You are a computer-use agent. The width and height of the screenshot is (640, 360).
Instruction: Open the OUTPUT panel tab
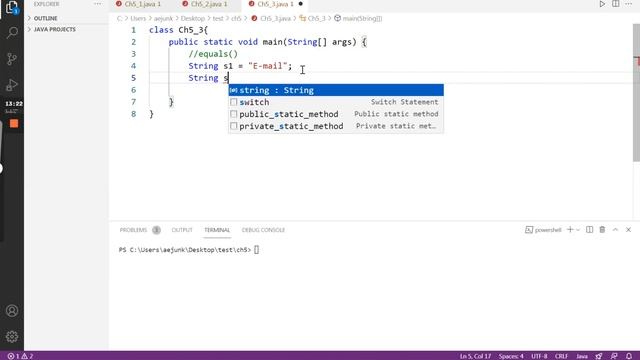point(182,230)
